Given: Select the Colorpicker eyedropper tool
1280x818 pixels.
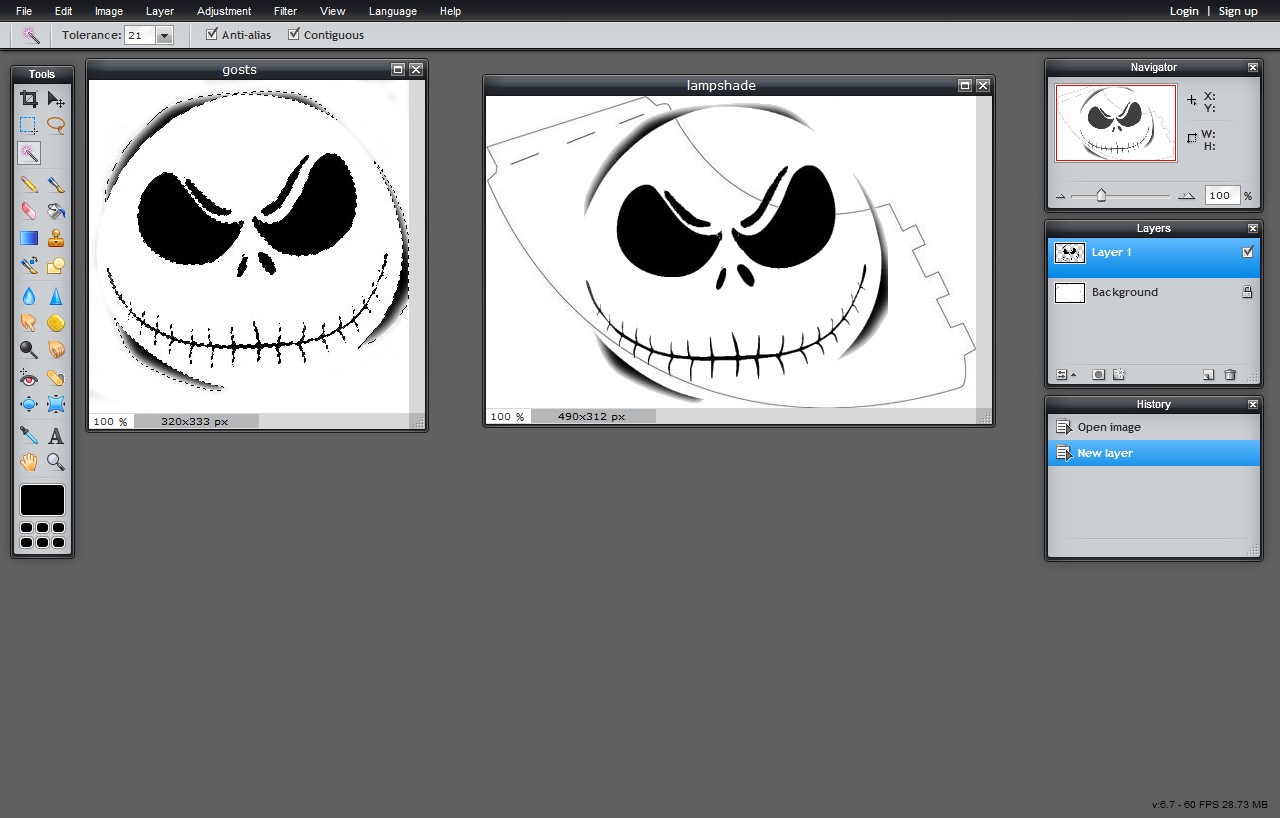Looking at the screenshot, I should point(29,436).
